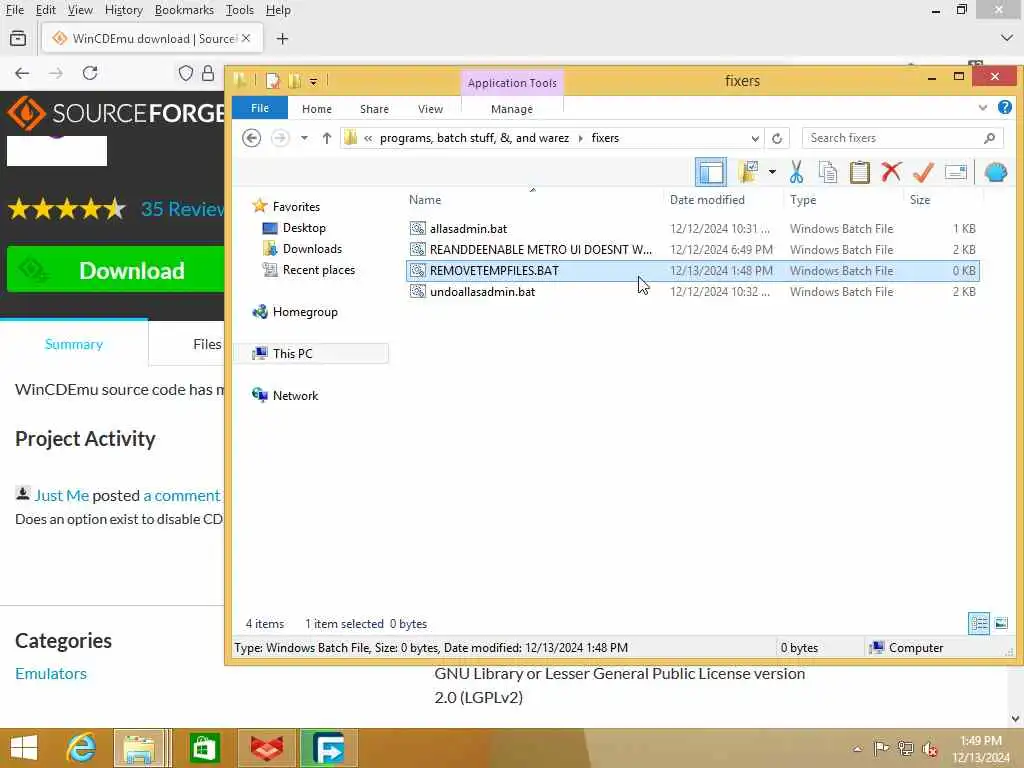
Task: Toggle the navigation pane layout button
Action: (x=711, y=172)
